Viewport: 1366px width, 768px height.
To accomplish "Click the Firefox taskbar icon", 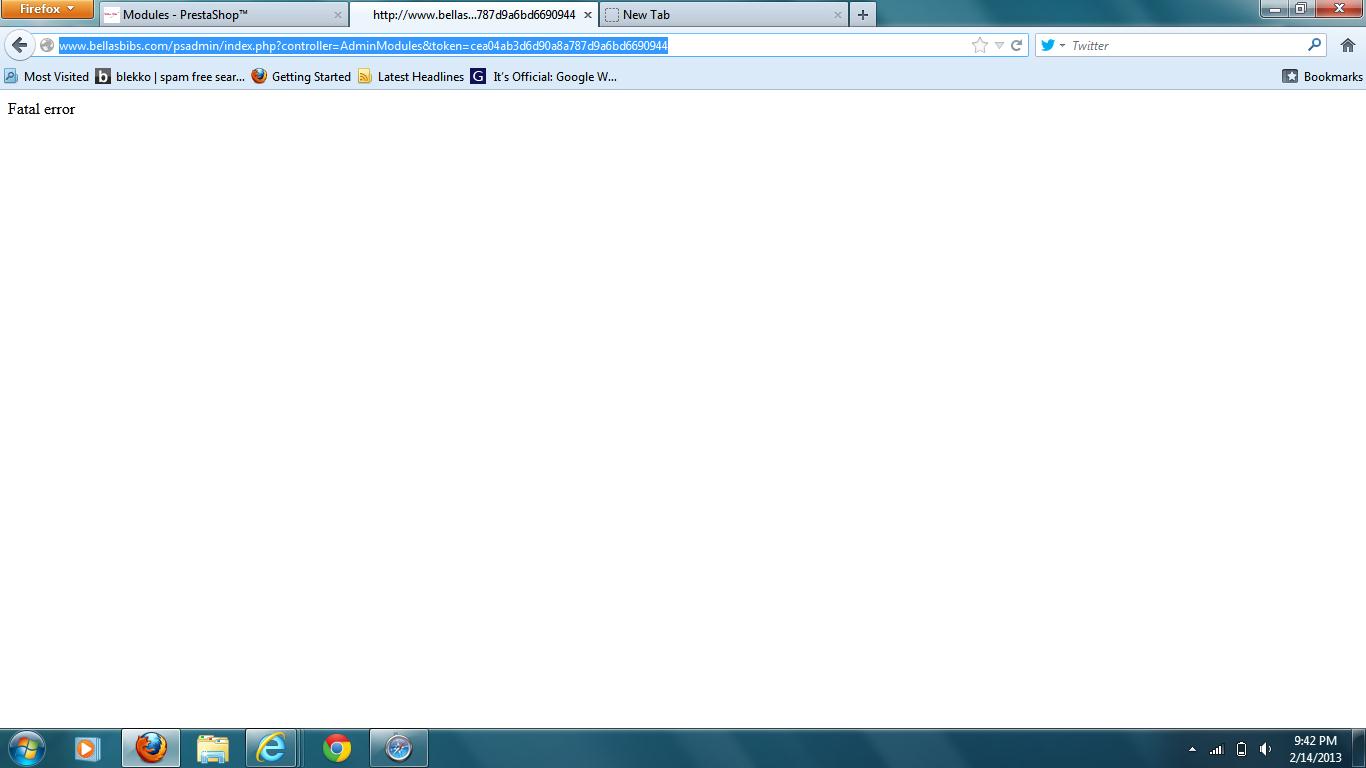I will click(151, 748).
